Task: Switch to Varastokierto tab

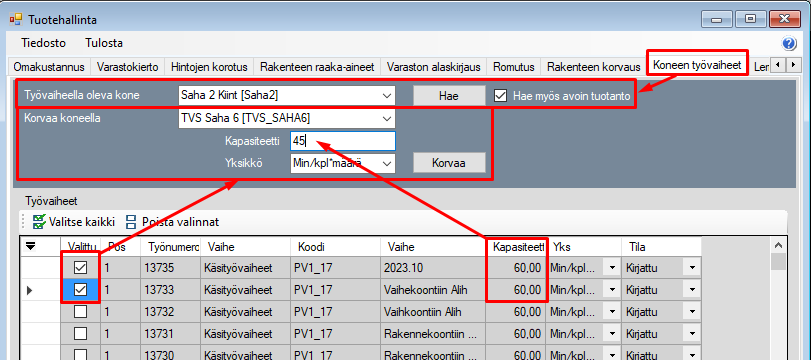Action: (x=128, y=67)
